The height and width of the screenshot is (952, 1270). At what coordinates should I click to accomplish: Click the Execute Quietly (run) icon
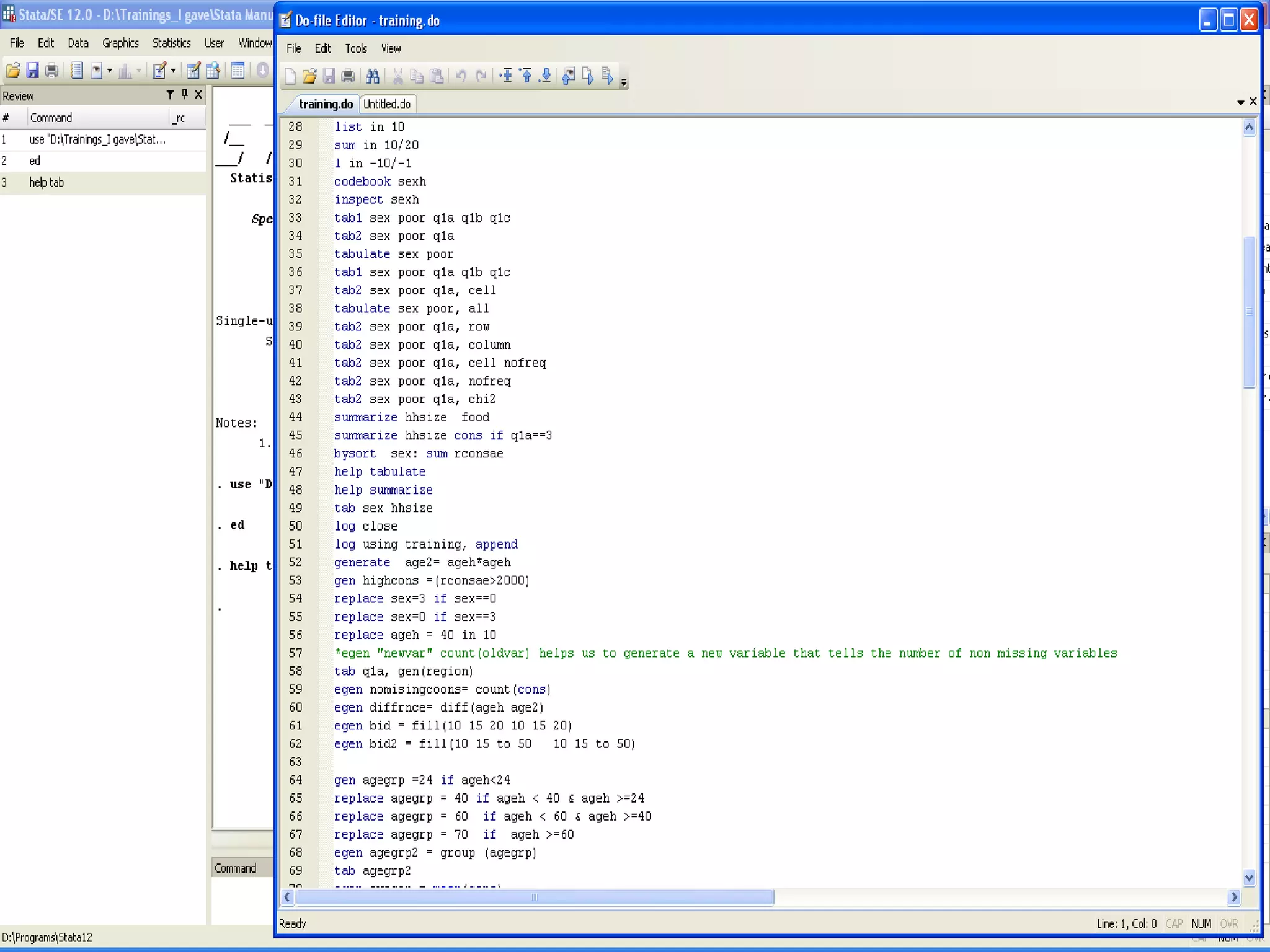pyautogui.click(x=588, y=76)
